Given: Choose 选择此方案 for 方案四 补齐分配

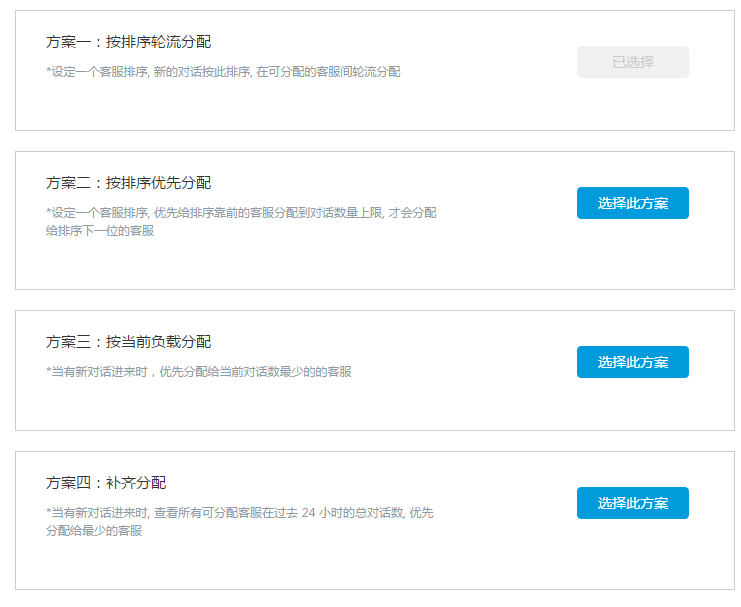Looking at the screenshot, I should (x=632, y=503).
